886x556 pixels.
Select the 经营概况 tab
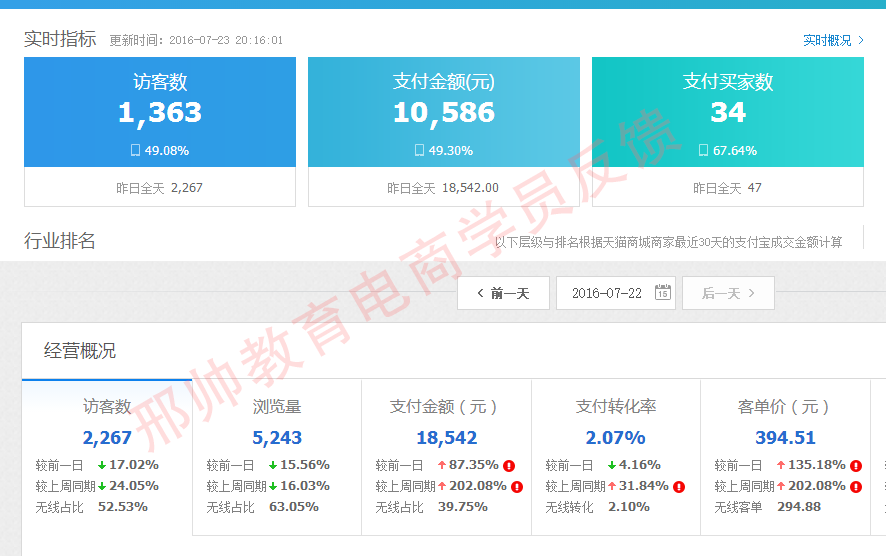click(x=80, y=351)
